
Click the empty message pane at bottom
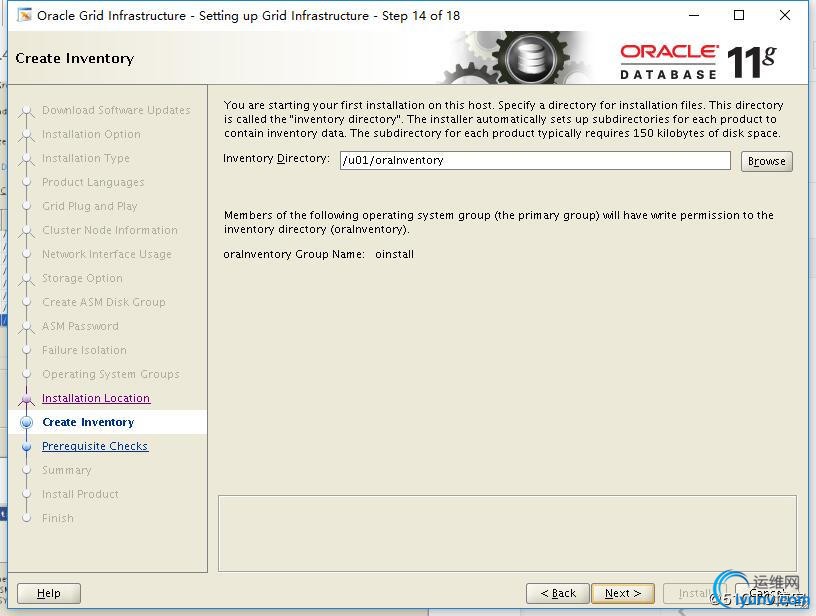click(x=507, y=533)
